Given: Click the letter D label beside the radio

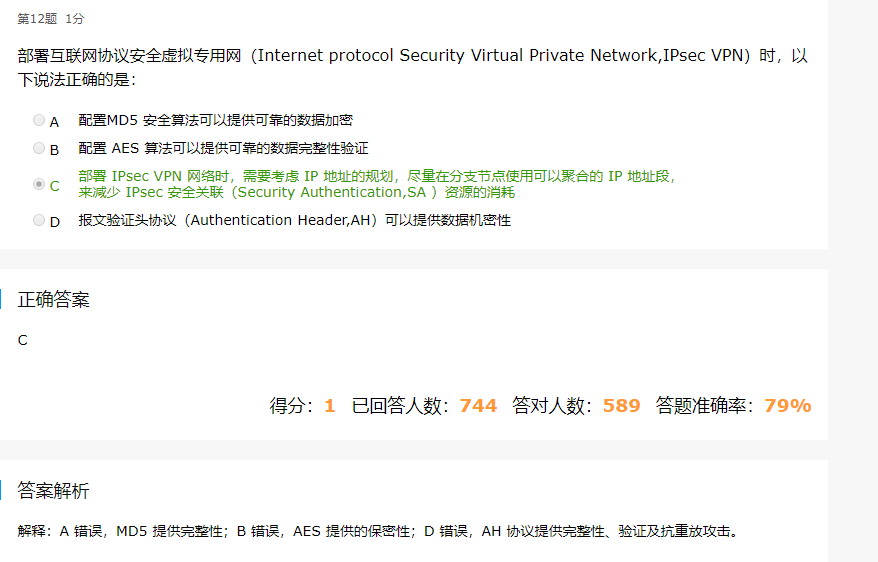Looking at the screenshot, I should coord(55,222).
